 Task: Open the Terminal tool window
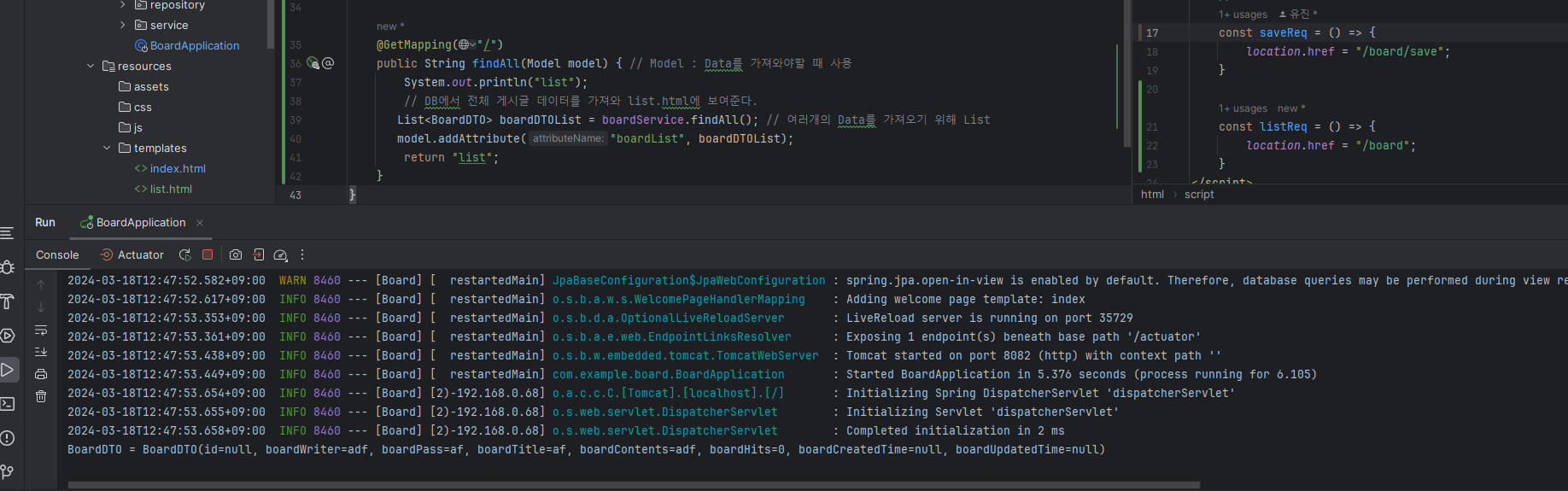[8, 404]
